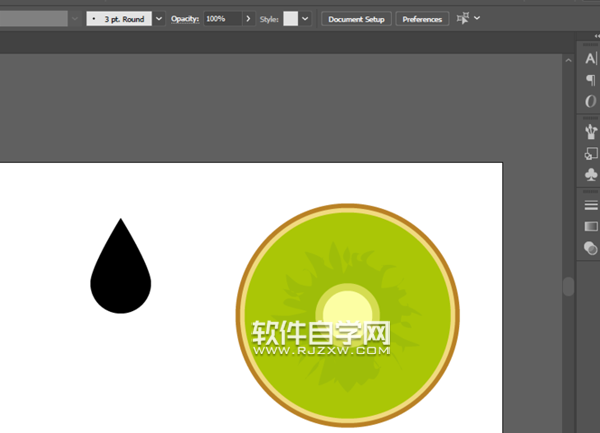600x433 pixels.
Task: Open the Paragraph panel icon
Action: (591, 80)
